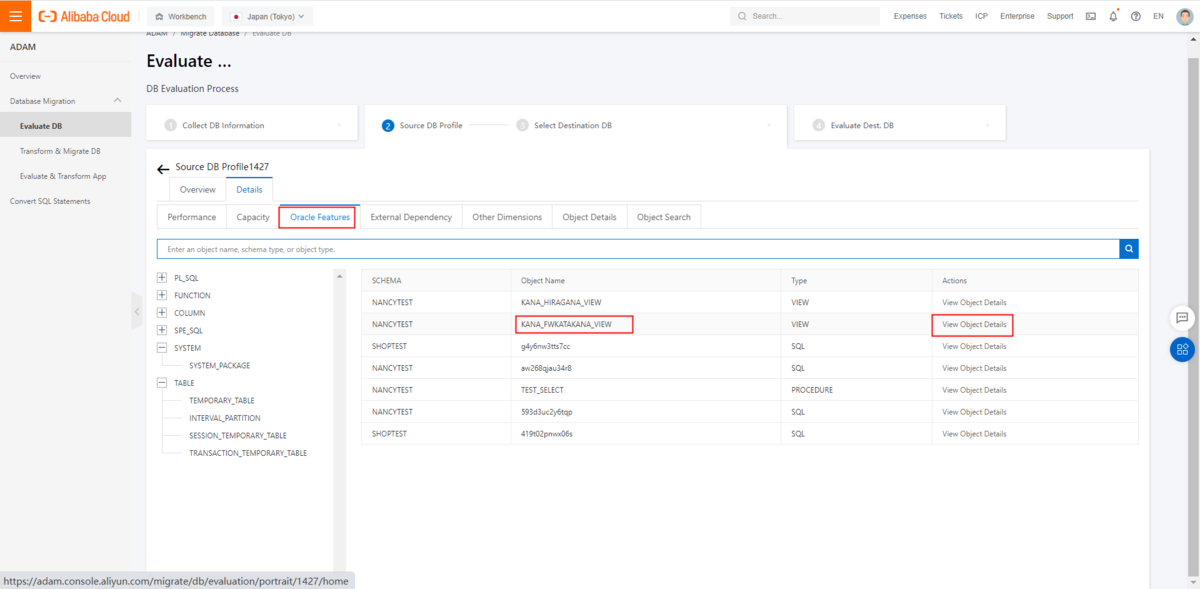The height and width of the screenshot is (589, 1200).
Task: Expand the Collect DB Information step chevron
Action: click(340, 125)
